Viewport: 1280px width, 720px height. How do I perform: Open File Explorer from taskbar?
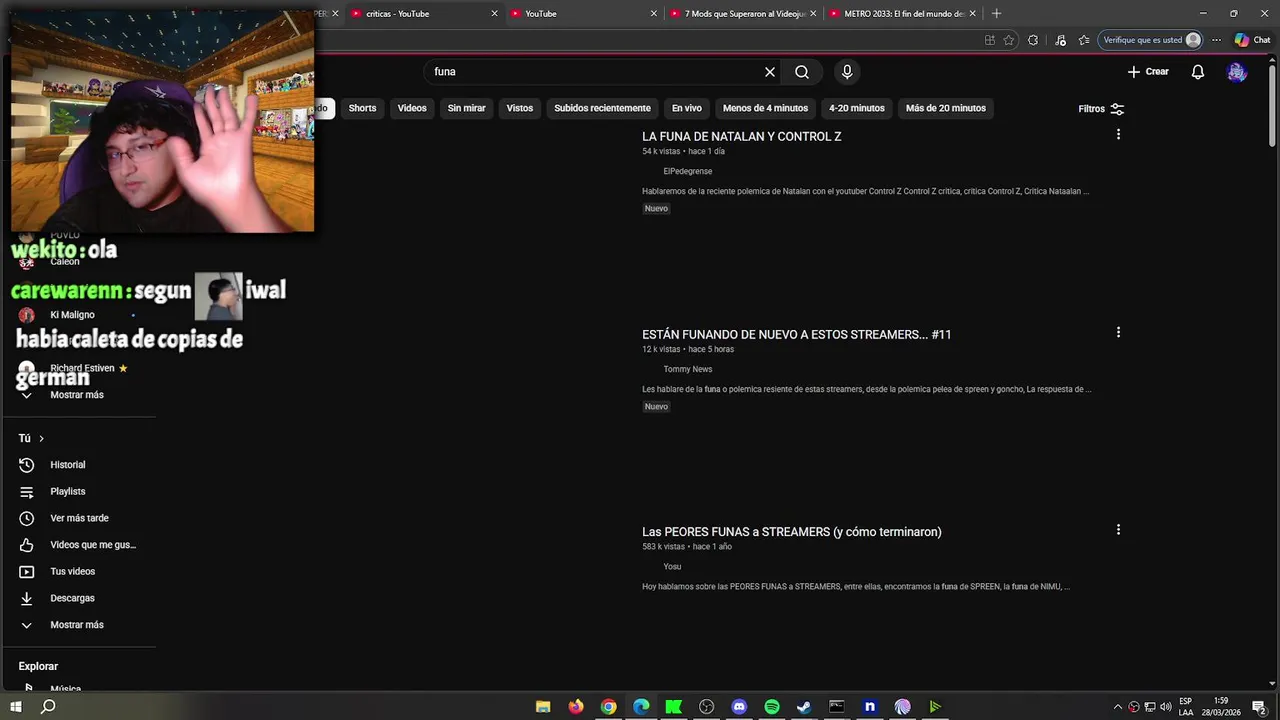tap(543, 707)
